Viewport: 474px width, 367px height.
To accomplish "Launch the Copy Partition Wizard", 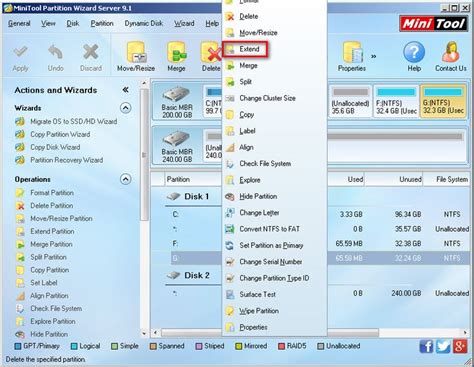I will coord(53,134).
